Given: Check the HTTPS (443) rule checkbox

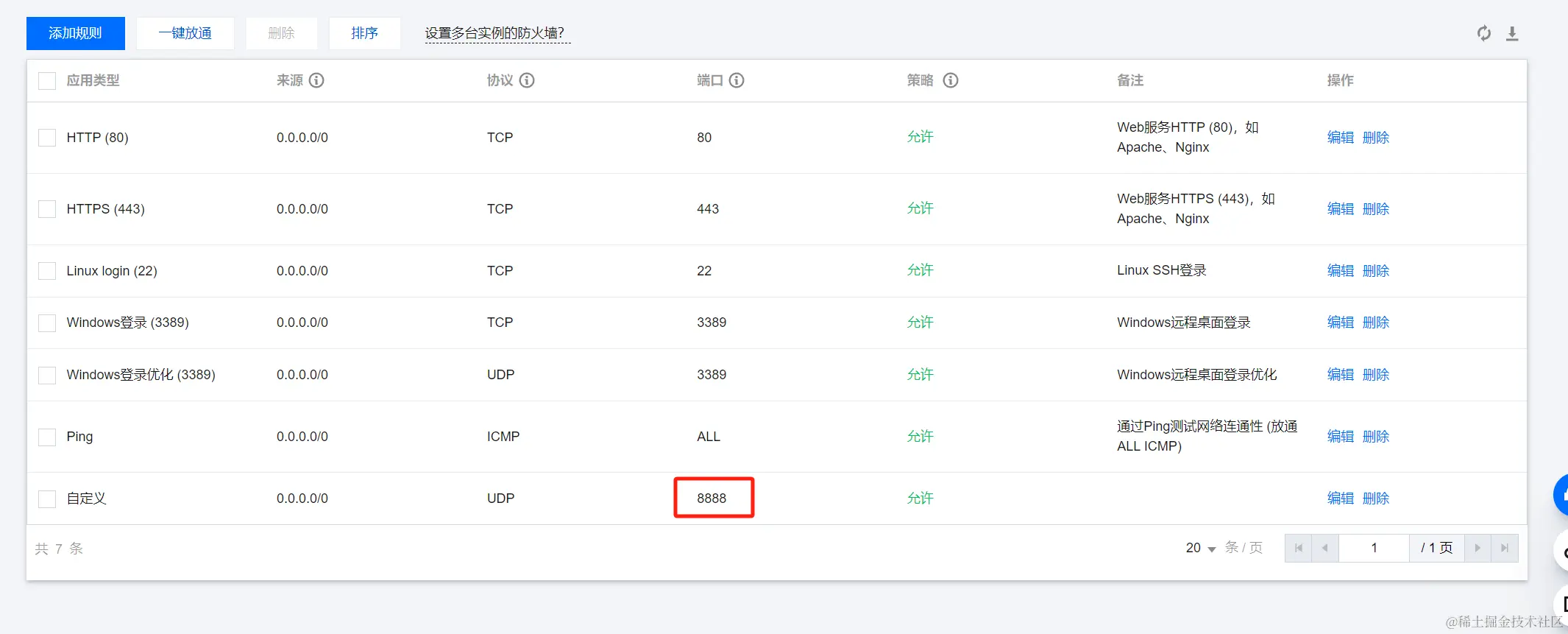Looking at the screenshot, I should click(47, 209).
